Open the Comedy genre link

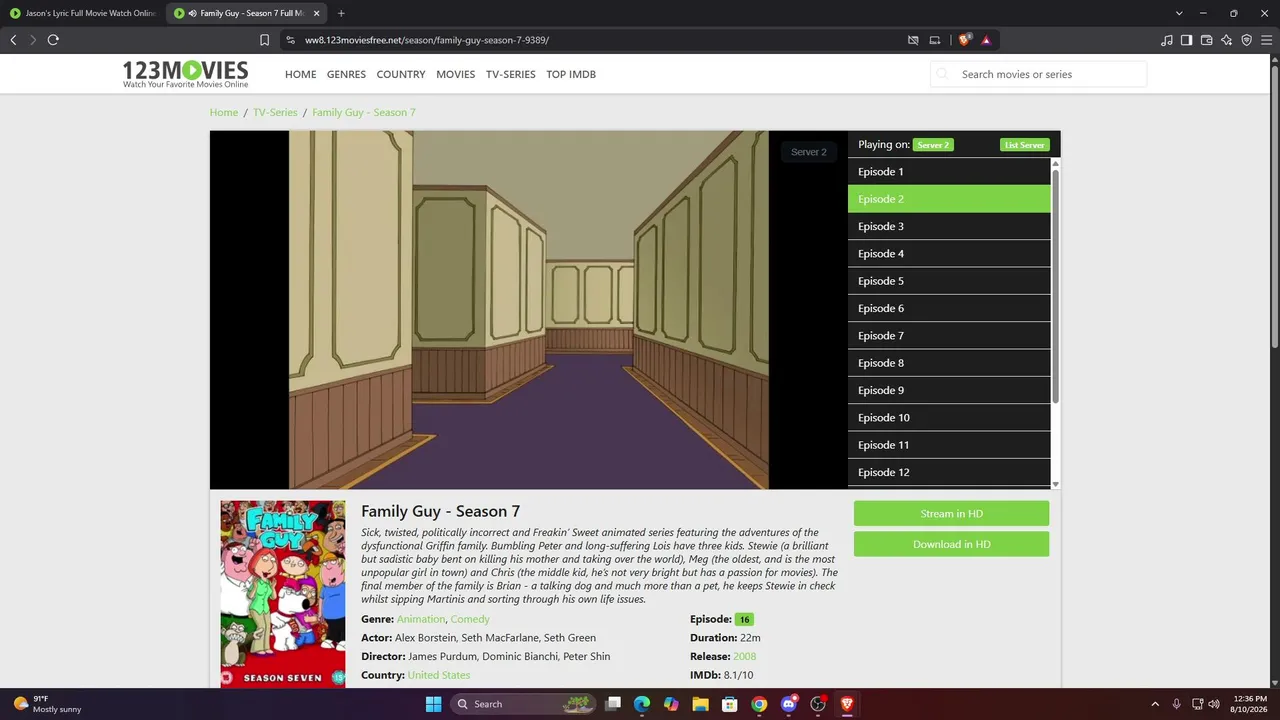[x=470, y=619]
